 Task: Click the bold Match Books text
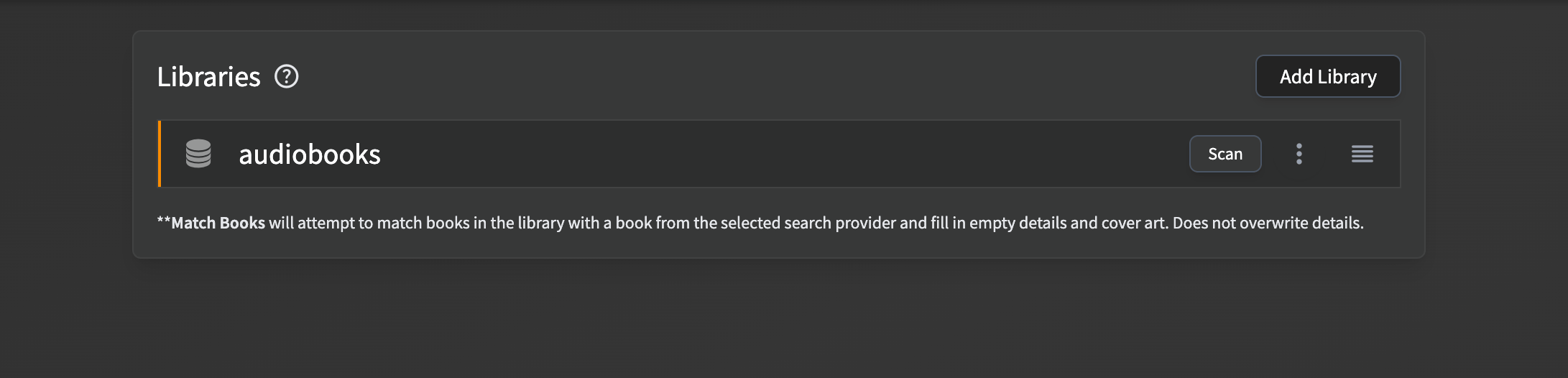218,223
